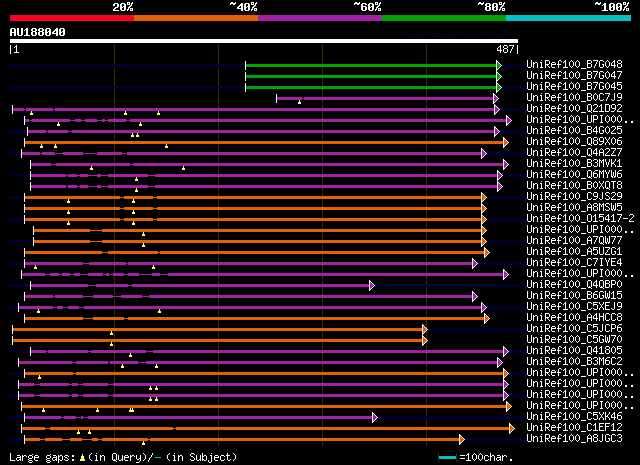Click the orange ~40% identity legend segment

point(196,18)
